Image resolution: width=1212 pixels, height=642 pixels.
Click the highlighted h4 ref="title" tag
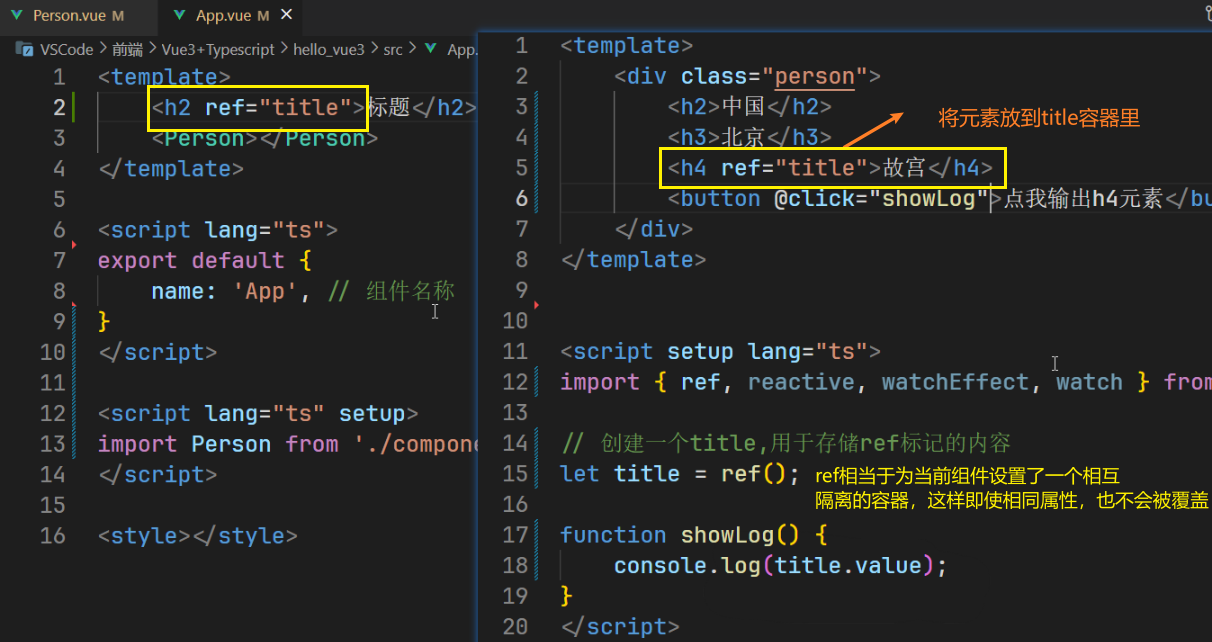coord(830,168)
